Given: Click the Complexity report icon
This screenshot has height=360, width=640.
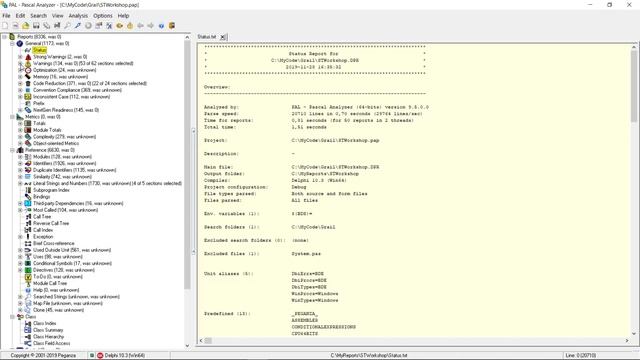Looking at the screenshot, I should click(x=28, y=137).
